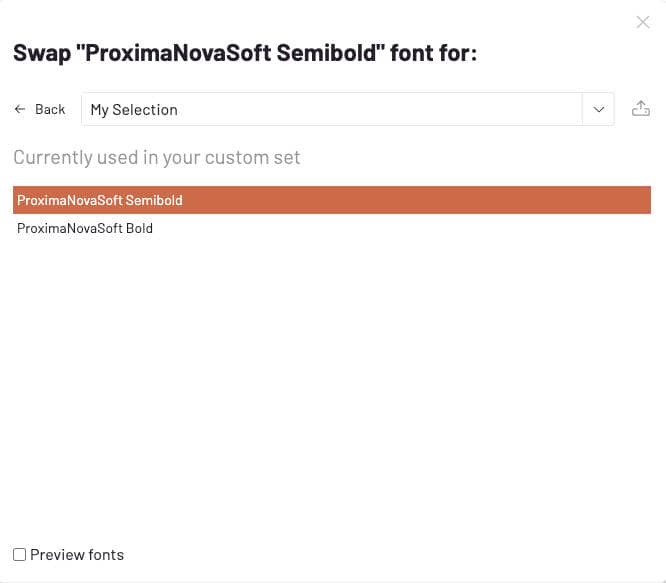Choose ProximaNovaSoft Bold from the list

[x=85, y=228]
